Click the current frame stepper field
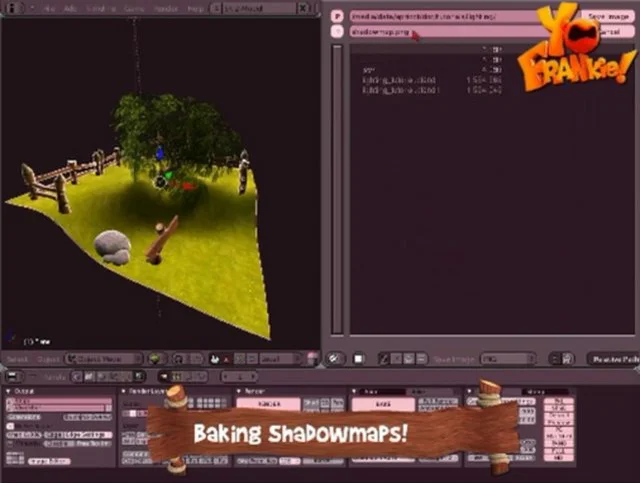Screen dimensions: 640x483 (240, 376)
